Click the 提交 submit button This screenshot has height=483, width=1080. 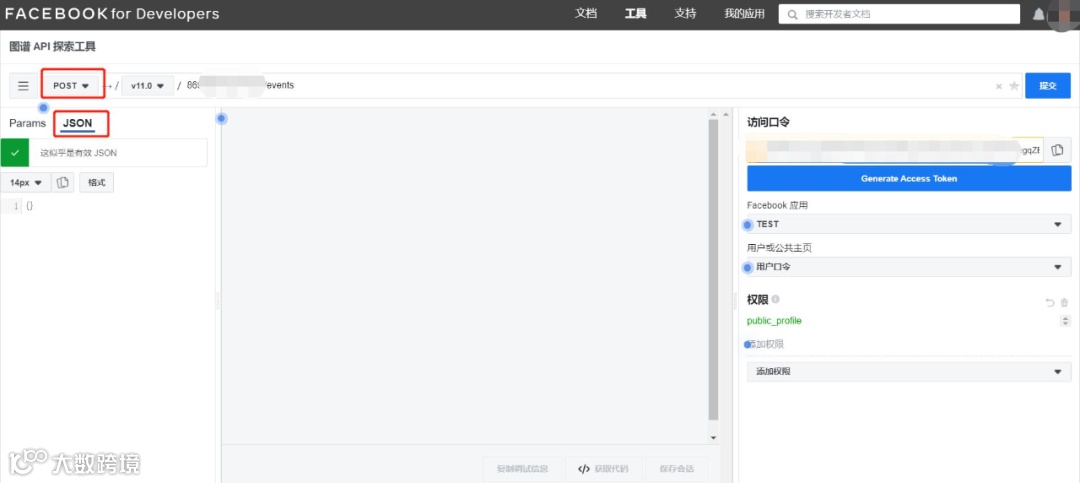point(1048,86)
